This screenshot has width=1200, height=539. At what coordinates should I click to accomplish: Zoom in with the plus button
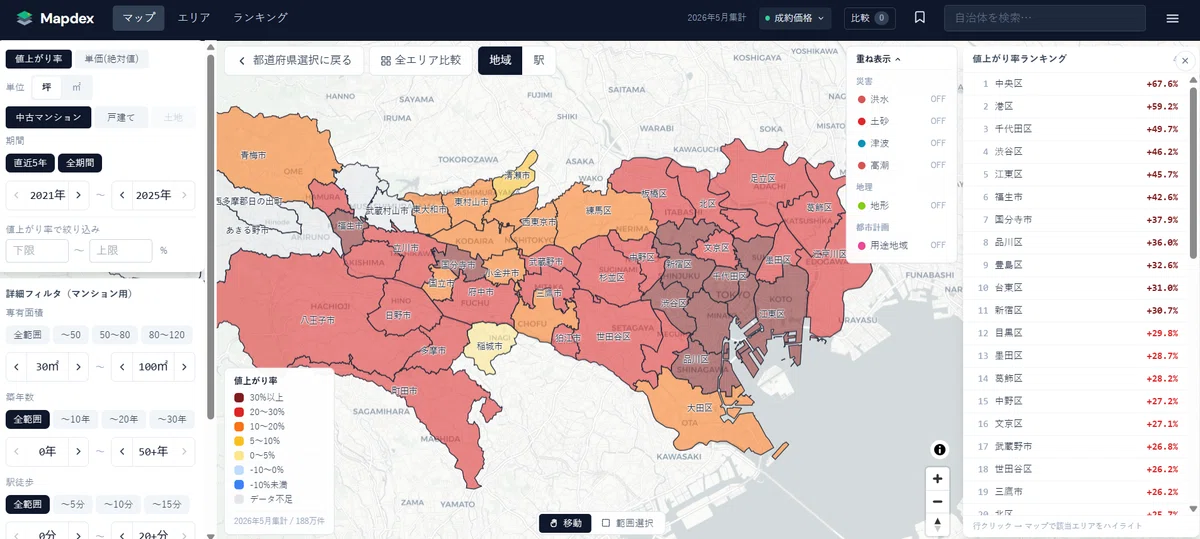[x=937, y=478]
